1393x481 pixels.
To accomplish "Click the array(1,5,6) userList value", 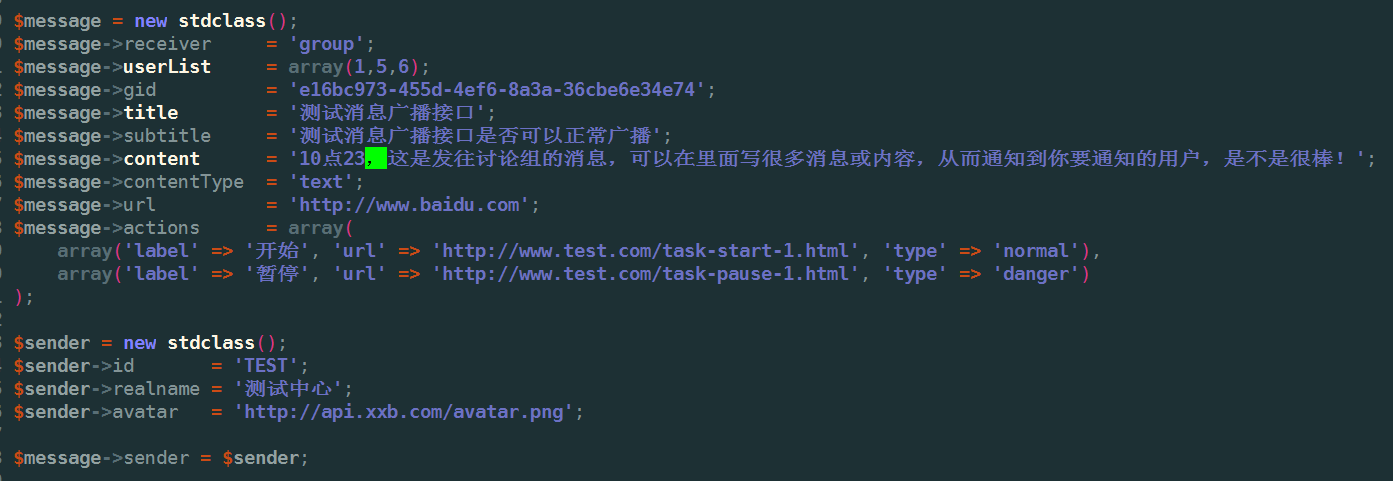I will (355, 67).
